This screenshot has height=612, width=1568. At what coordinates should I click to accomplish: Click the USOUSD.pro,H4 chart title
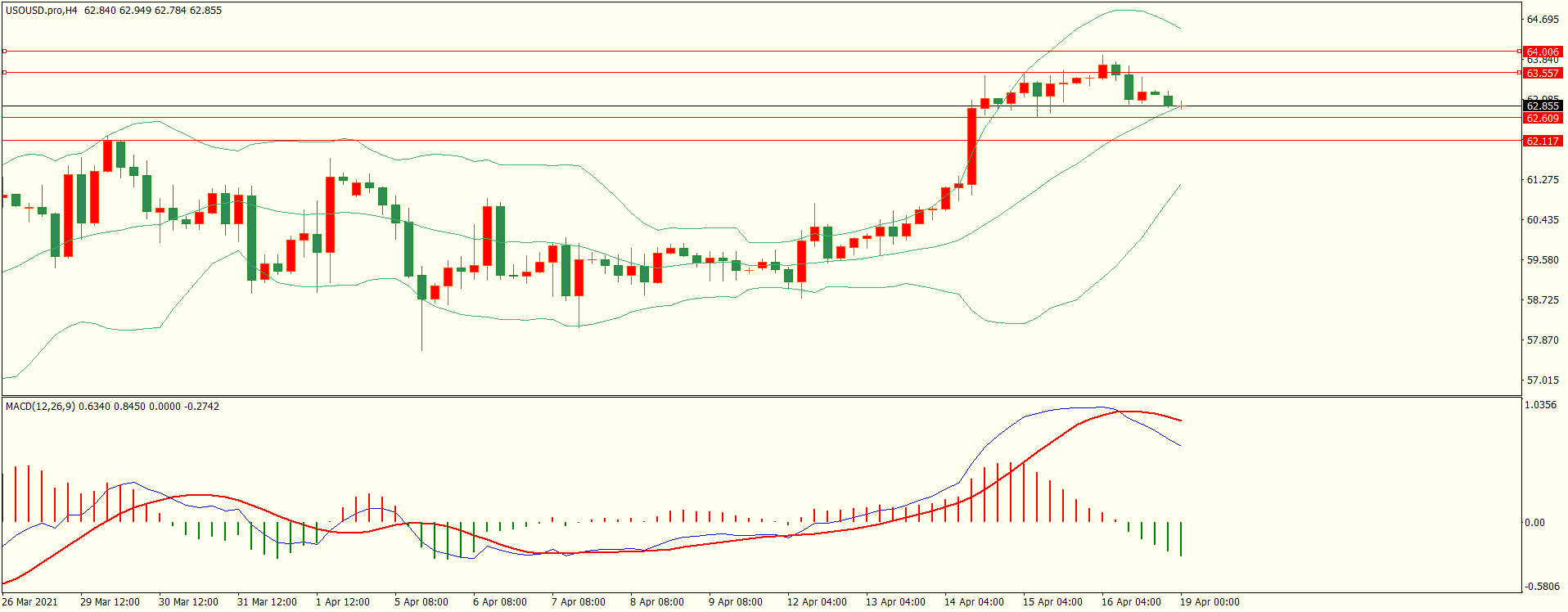pos(41,11)
